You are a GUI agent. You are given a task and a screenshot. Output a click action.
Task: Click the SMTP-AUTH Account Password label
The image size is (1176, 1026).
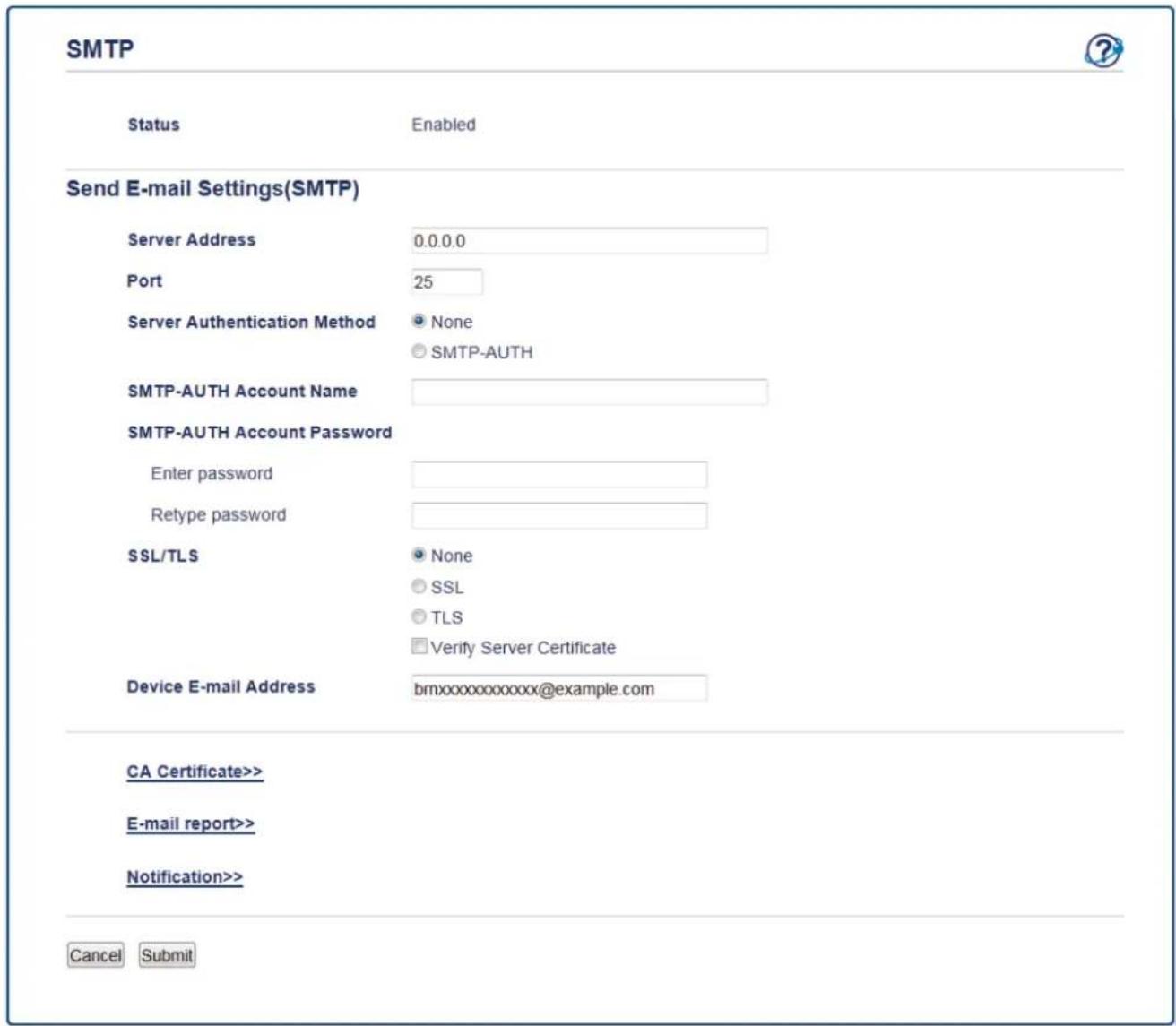click(260, 432)
